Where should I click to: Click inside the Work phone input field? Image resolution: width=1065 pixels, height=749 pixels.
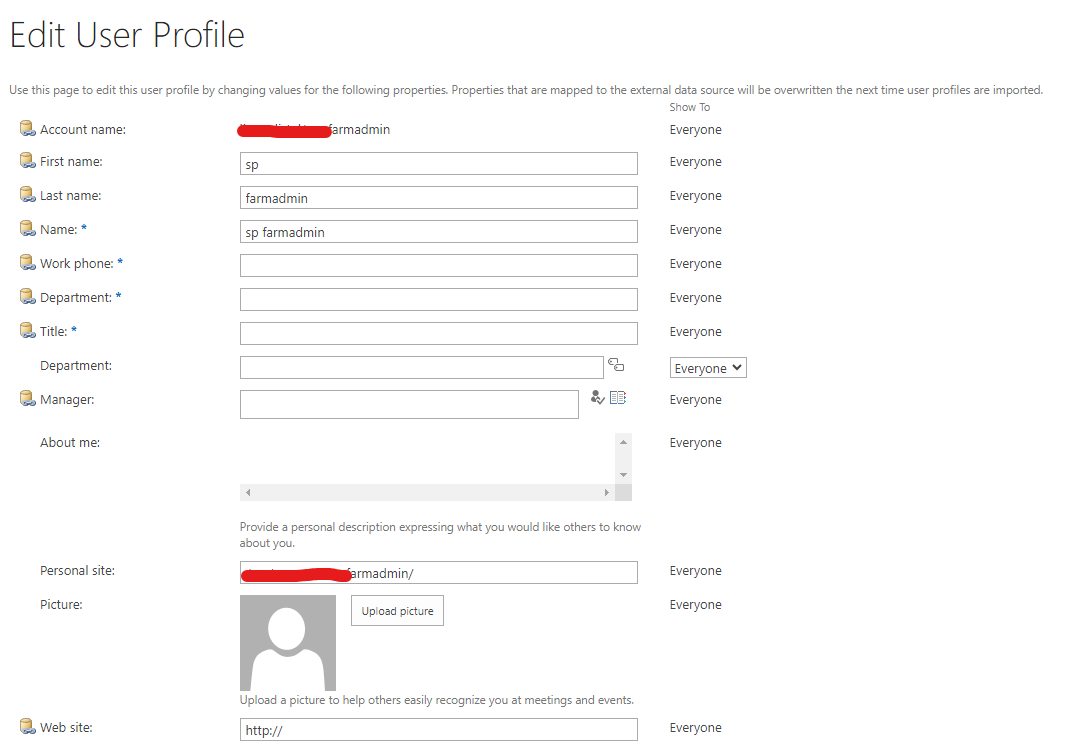[438, 264]
